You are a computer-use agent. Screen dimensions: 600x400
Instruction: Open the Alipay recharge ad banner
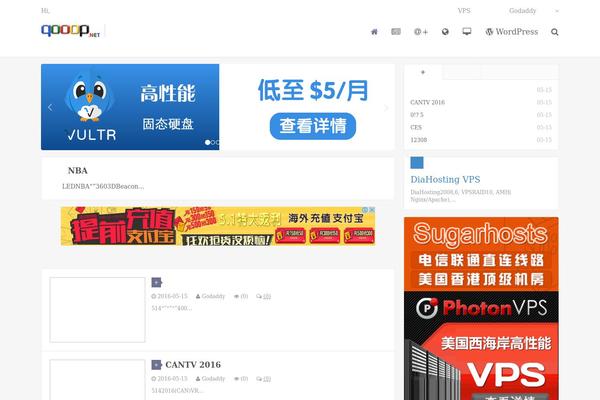click(x=218, y=226)
